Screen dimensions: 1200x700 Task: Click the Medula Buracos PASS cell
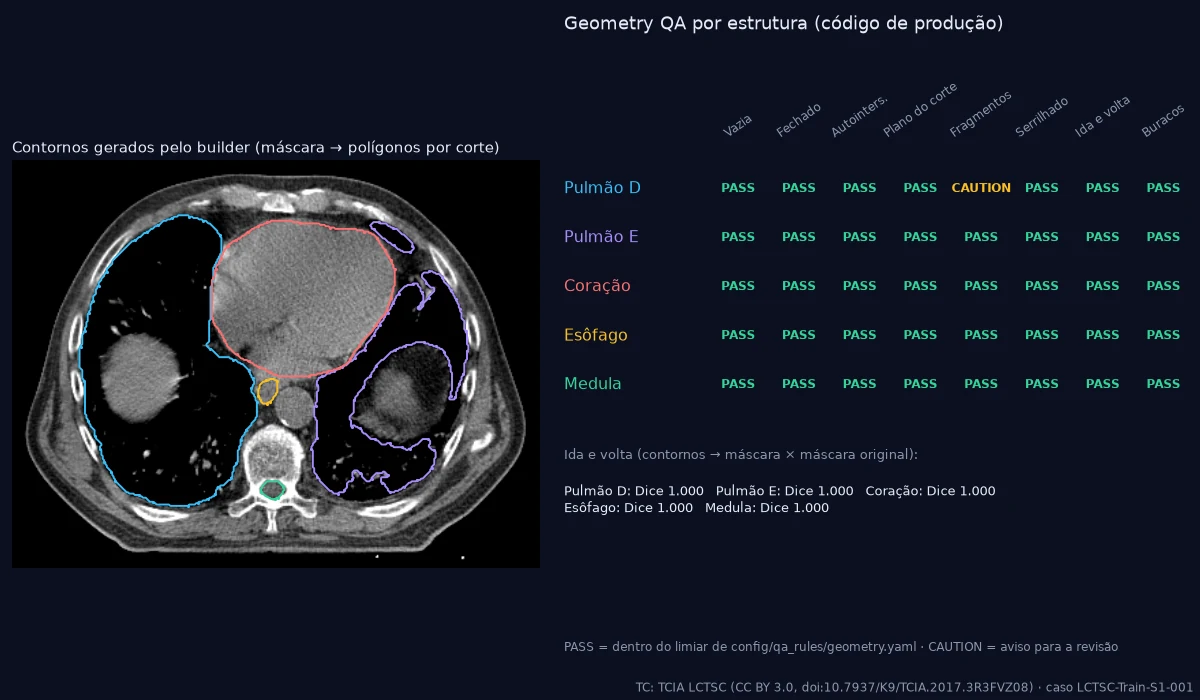click(1163, 384)
